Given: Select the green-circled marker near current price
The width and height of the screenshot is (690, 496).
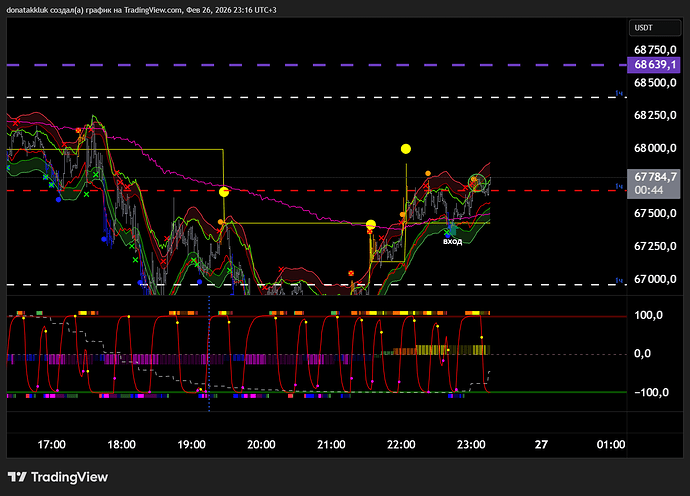Looking at the screenshot, I should click(x=478, y=182).
